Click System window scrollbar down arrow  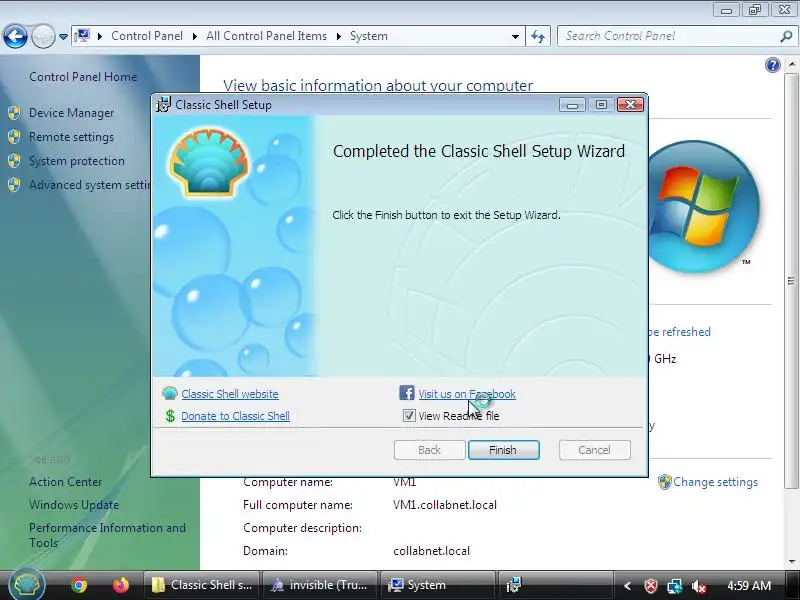point(791,562)
